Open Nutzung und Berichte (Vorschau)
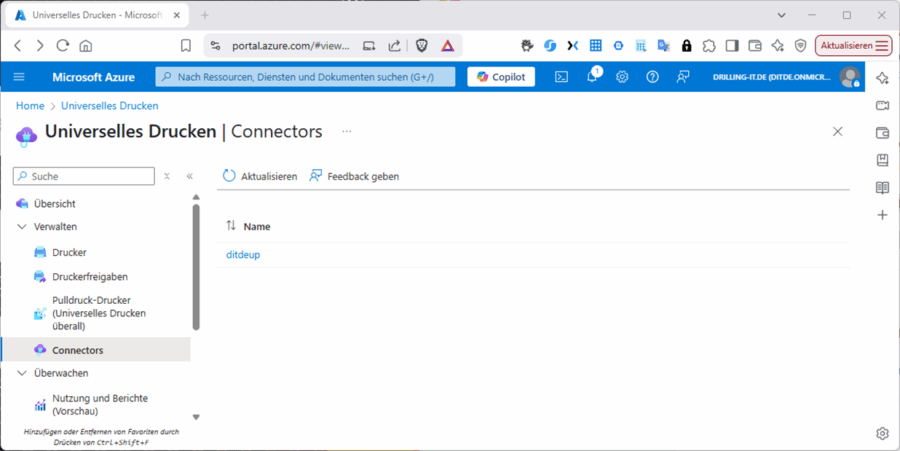This screenshot has width=900, height=451. 102,405
